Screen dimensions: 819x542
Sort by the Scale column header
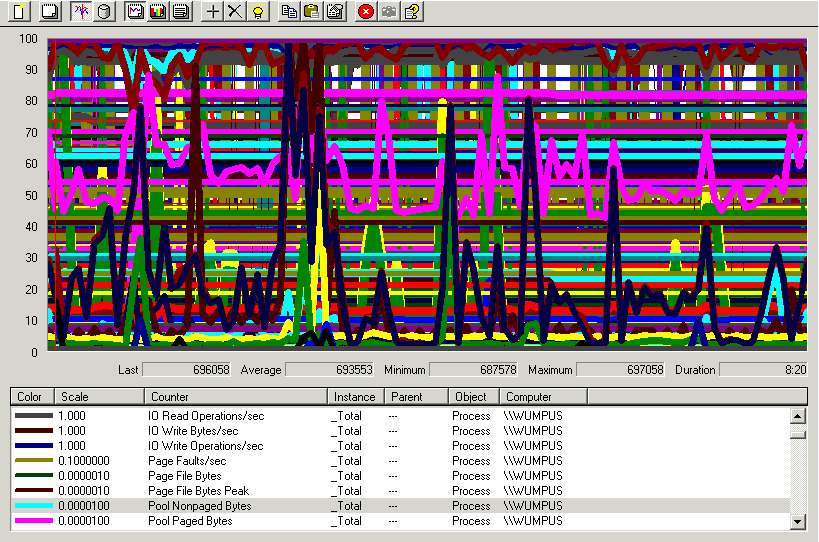tap(99, 396)
